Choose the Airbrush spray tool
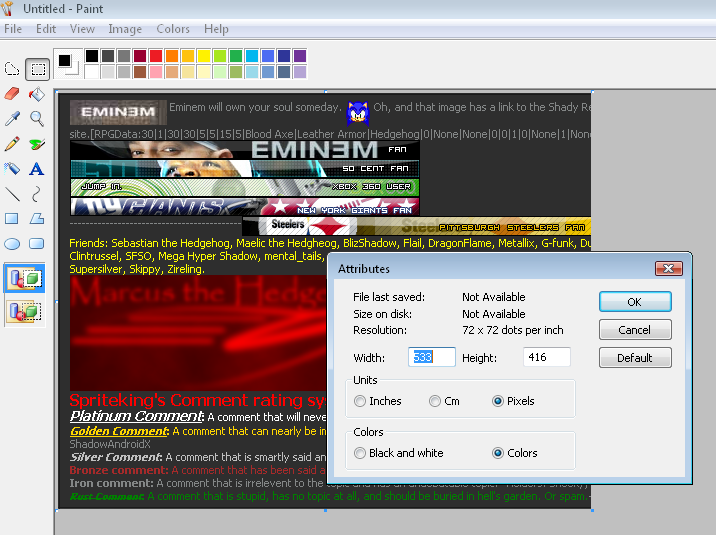The width and height of the screenshot is (716, 535). [12, 169]
